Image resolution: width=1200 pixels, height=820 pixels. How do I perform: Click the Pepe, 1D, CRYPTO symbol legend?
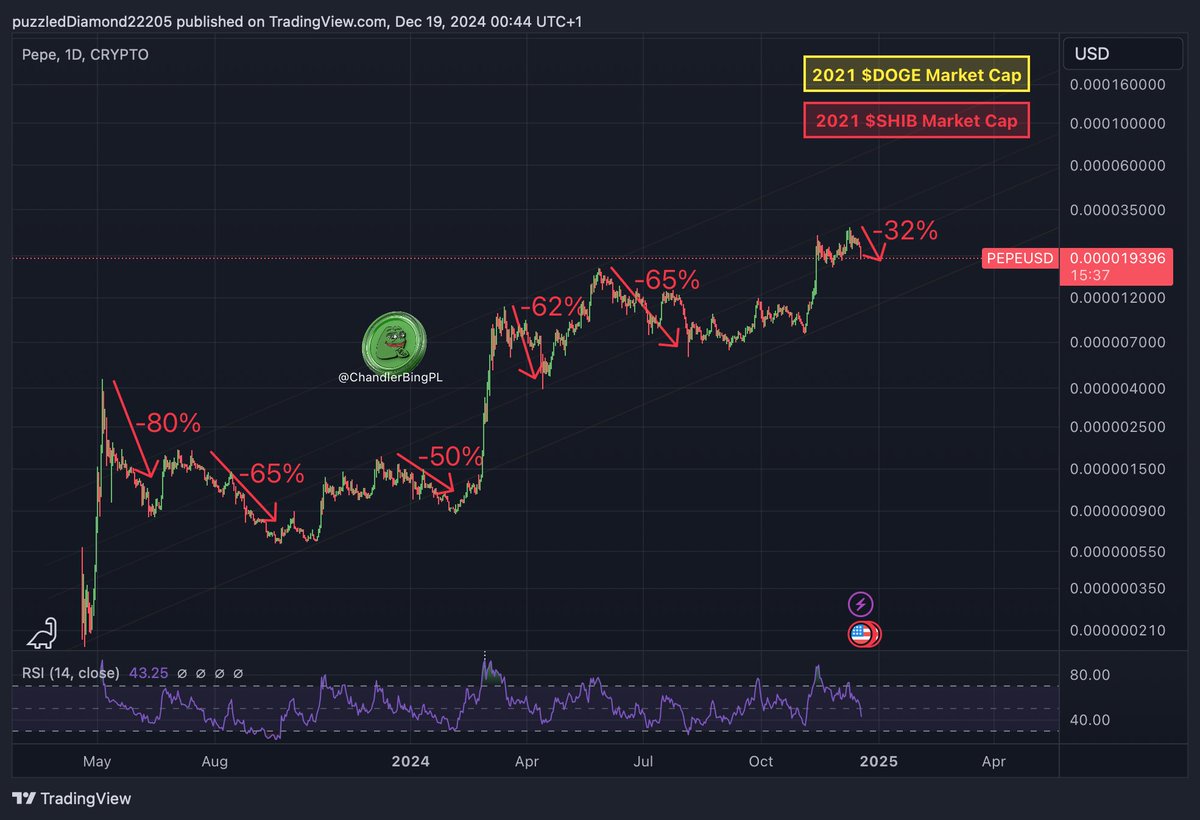coord(85,55)
